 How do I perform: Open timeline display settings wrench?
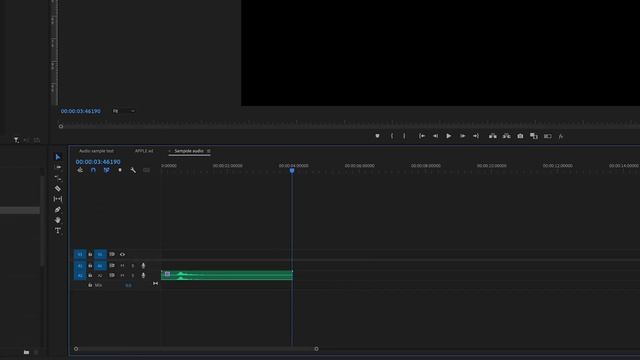click(x=133, y=170)
